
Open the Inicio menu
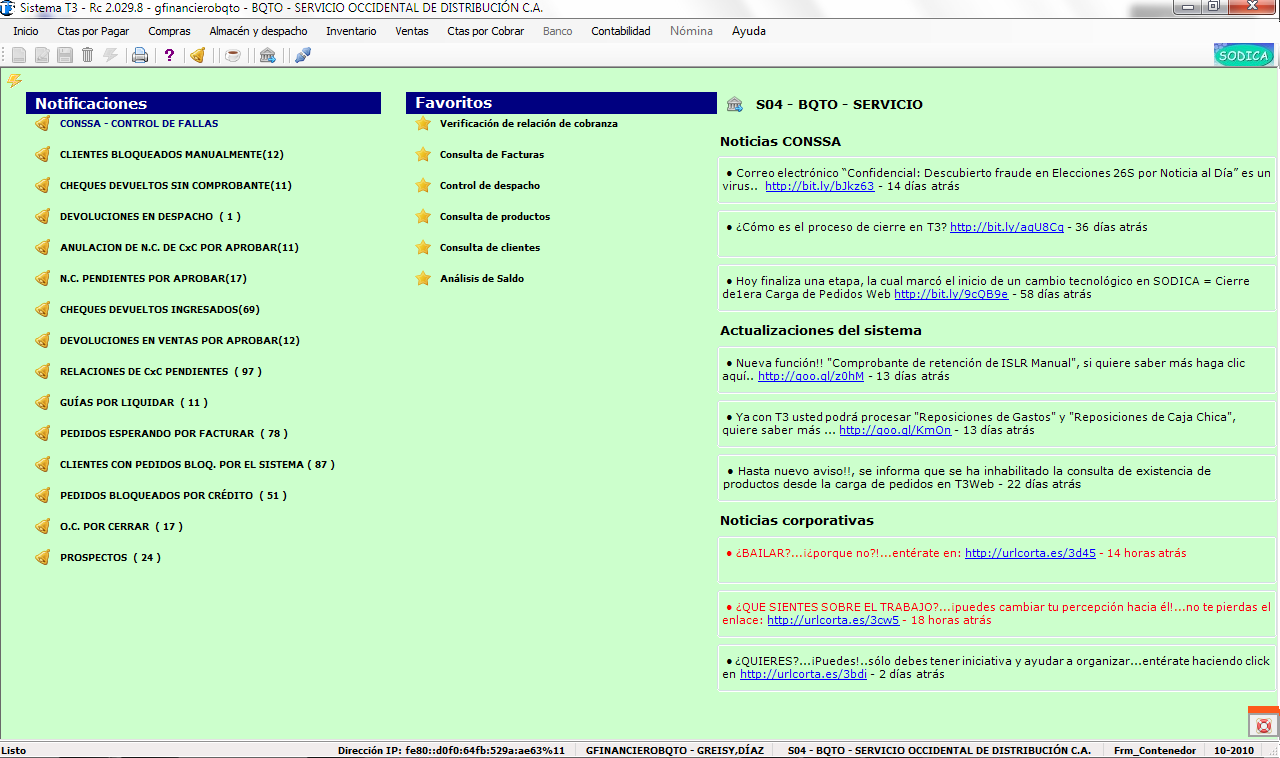26,31
